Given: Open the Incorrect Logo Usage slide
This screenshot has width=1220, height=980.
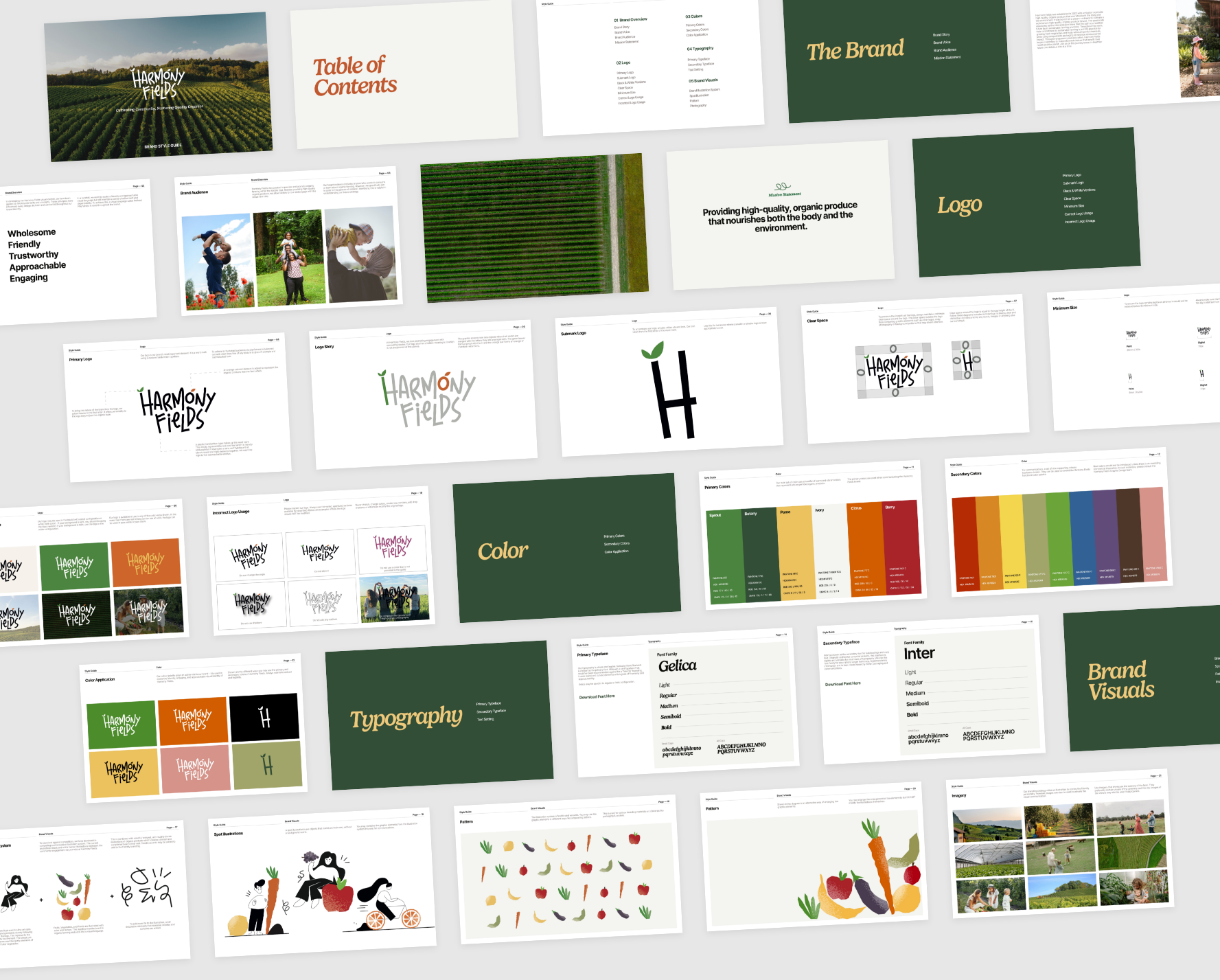Looking at the screenshot, I should (x=321, y=560).
